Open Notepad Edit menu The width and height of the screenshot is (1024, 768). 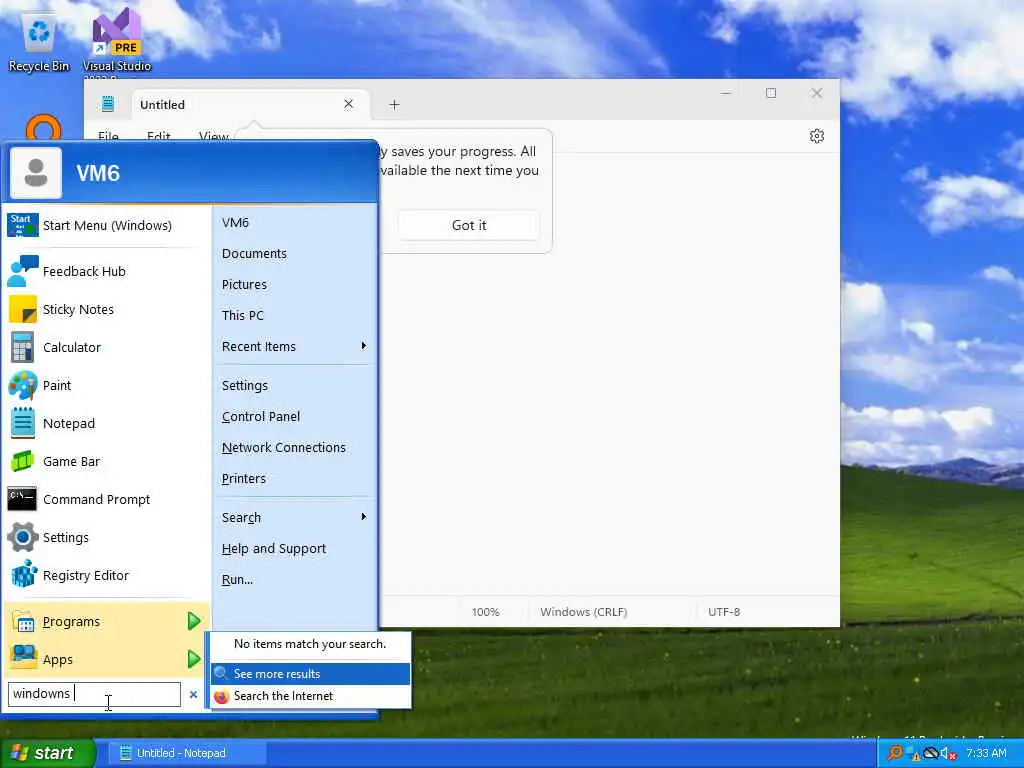[x=159, y=136]
